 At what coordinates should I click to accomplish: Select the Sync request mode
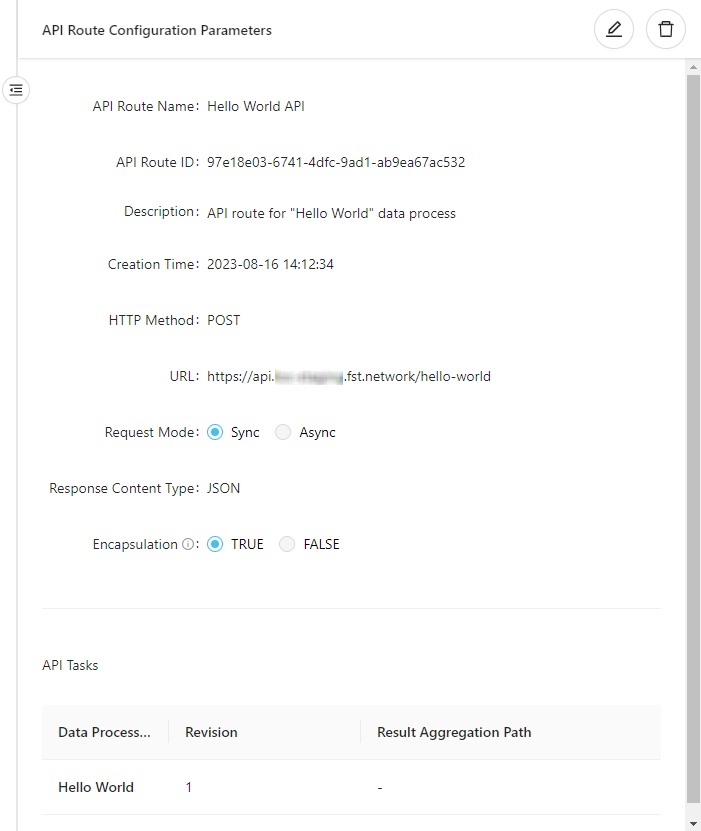[215, 433]
